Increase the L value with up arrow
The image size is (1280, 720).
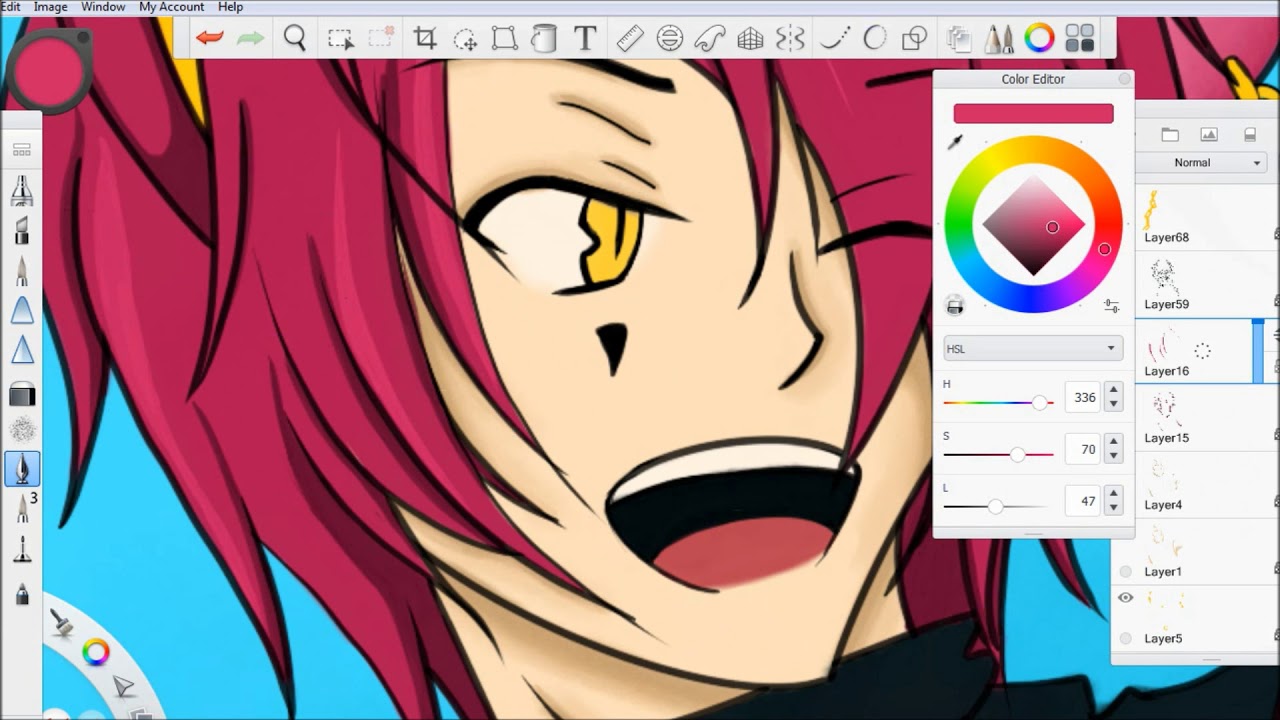tap(1114, 494)
